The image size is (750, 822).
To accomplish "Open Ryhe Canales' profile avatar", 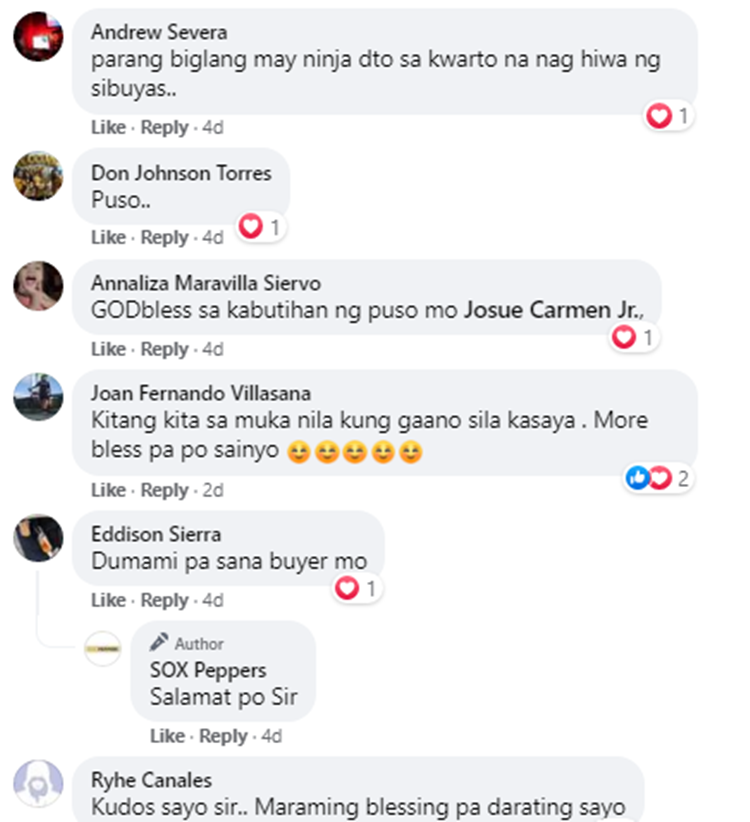I will (x=38, y=784).
